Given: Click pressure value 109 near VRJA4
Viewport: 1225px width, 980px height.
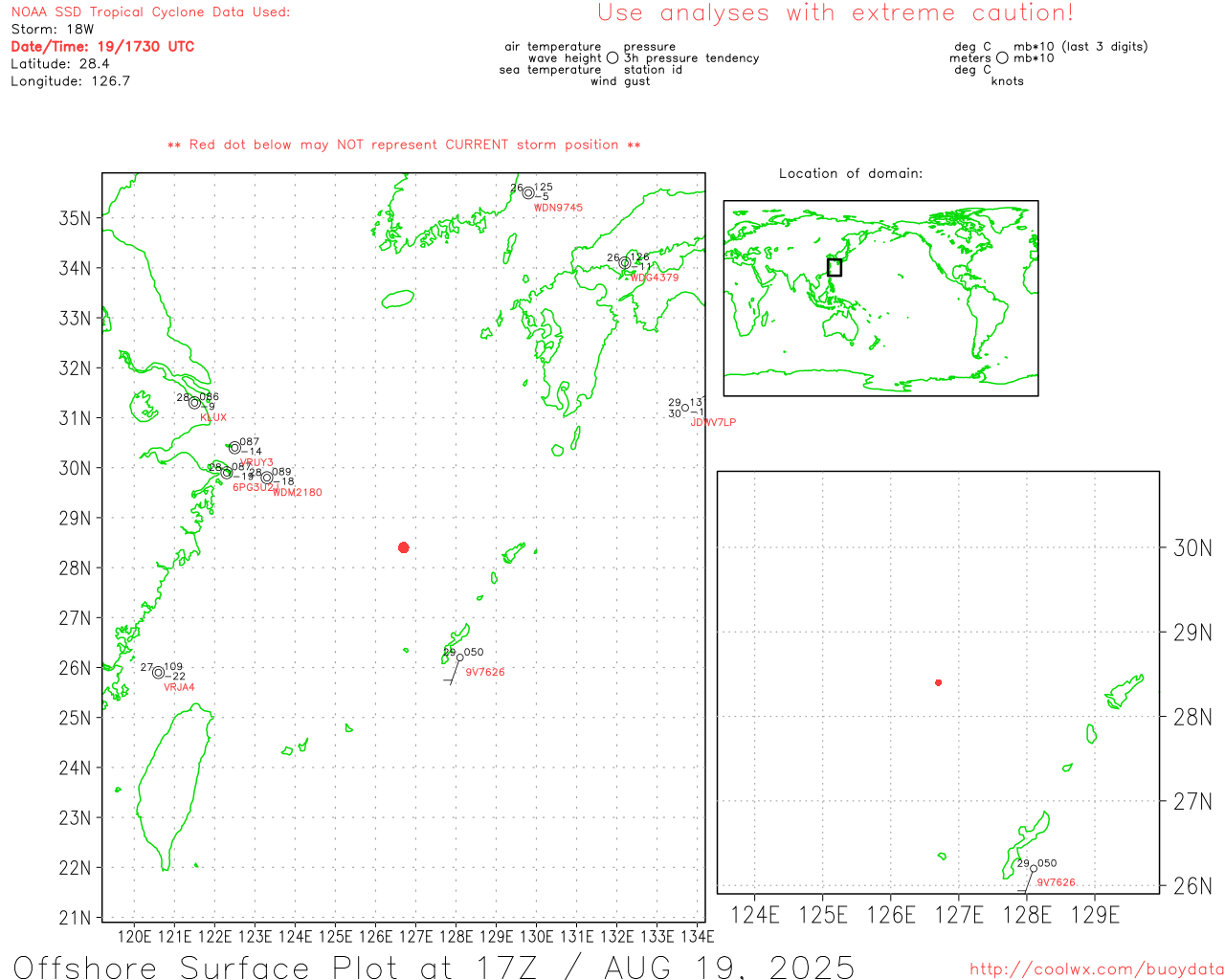Looking at the screenshot, I should pyautogui.click(x=173, y=667).
